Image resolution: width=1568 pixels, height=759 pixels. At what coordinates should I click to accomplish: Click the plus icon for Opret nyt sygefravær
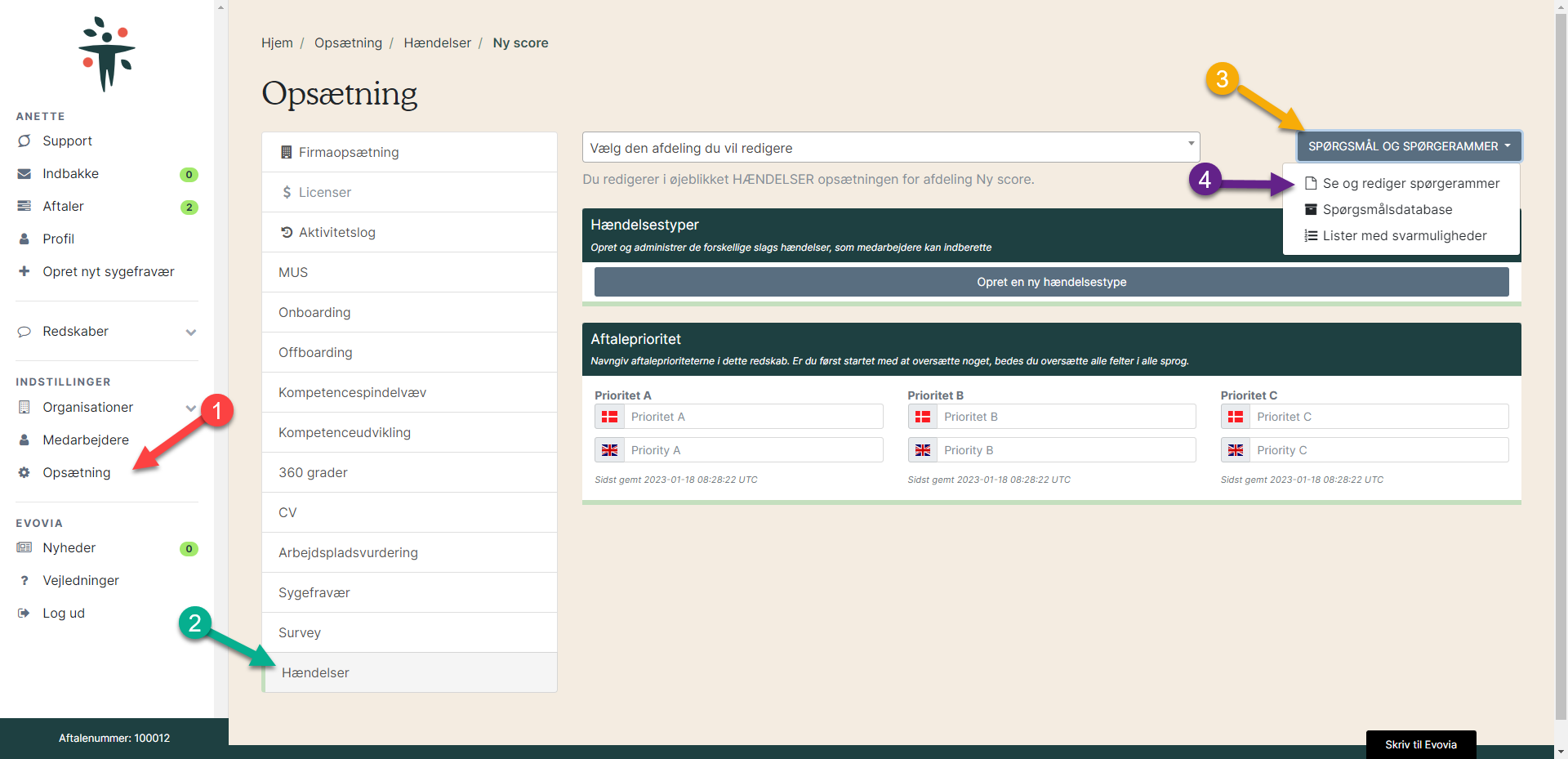click(24, 271)
